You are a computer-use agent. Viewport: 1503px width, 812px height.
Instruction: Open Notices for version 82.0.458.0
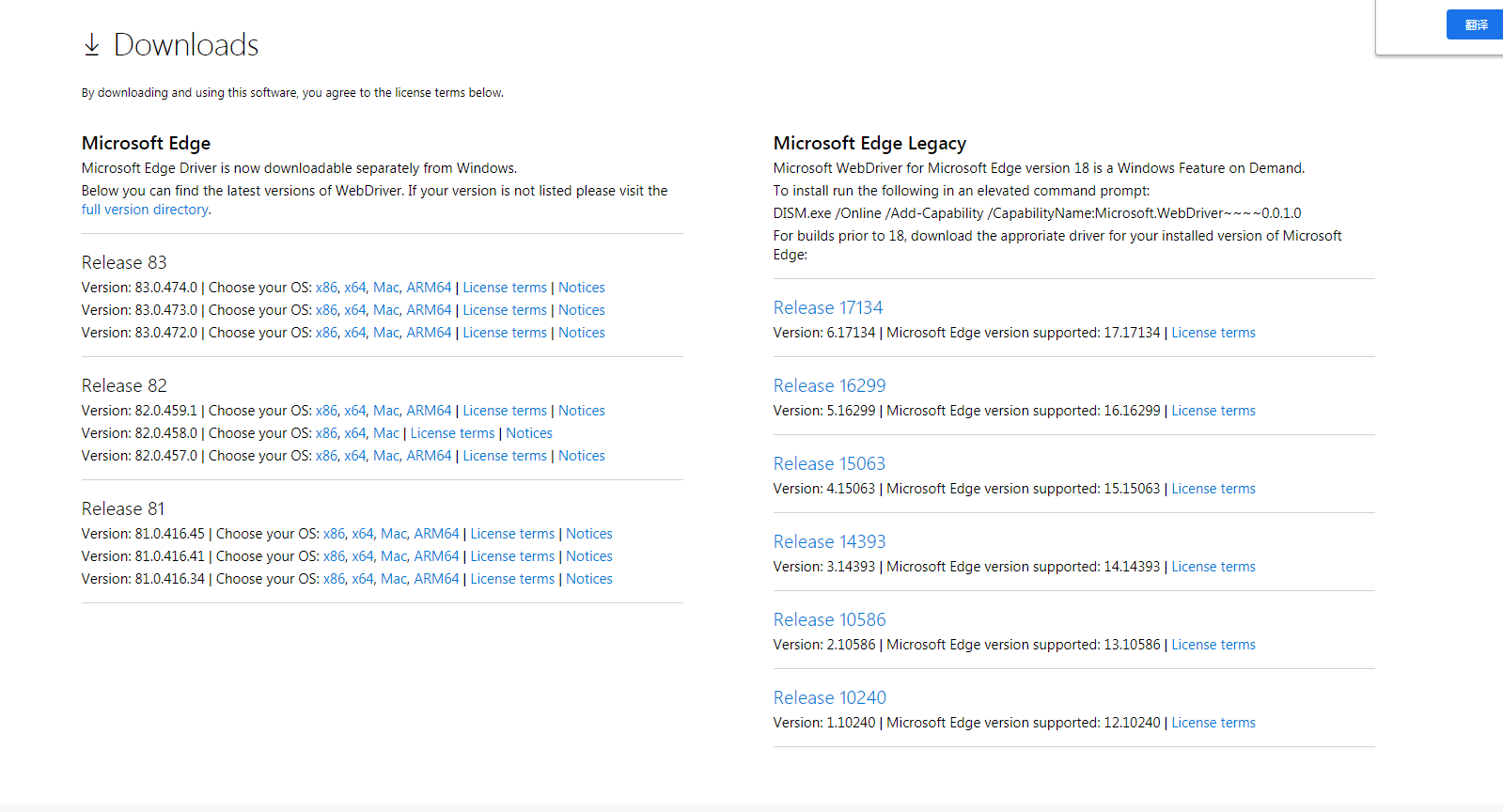(529, 433)
